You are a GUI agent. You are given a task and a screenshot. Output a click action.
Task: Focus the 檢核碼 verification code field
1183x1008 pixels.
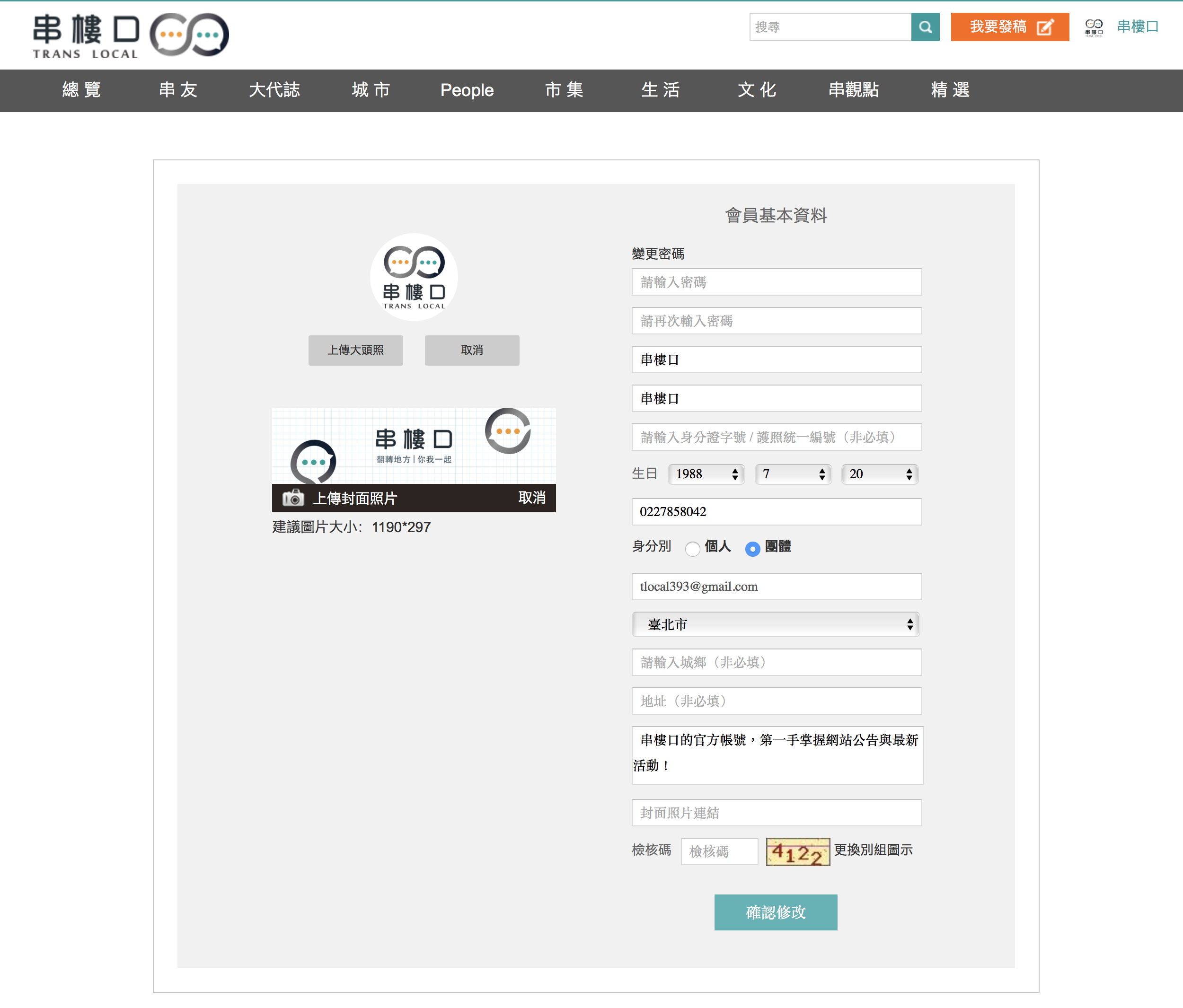point(719,851)
